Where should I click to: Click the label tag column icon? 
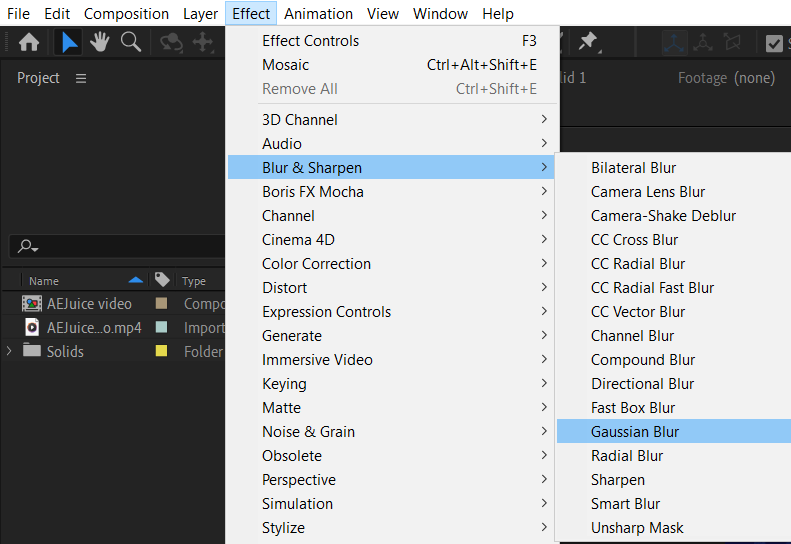tap(162, 281)
